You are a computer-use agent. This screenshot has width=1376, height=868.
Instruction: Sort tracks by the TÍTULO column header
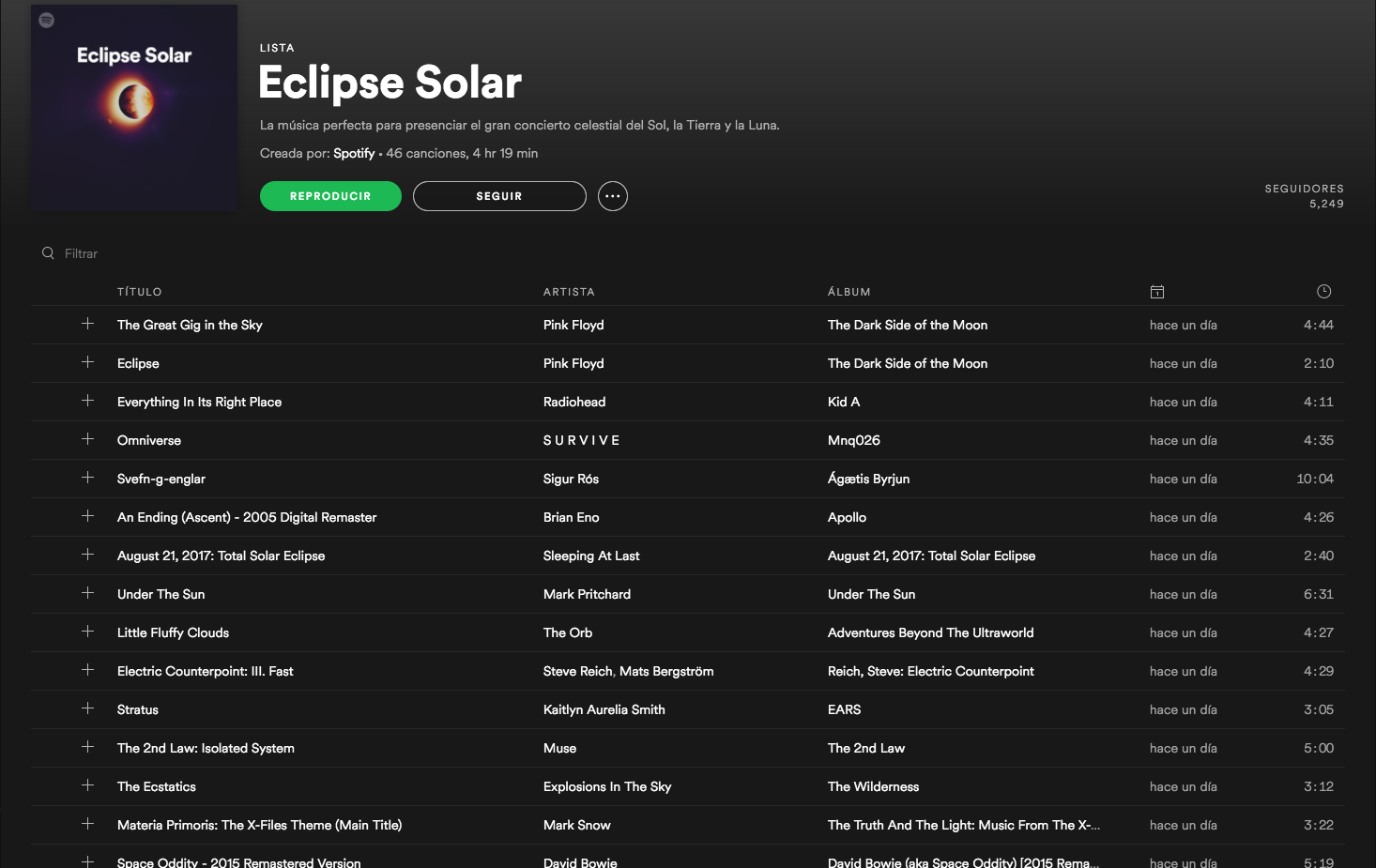pos(140,292)
